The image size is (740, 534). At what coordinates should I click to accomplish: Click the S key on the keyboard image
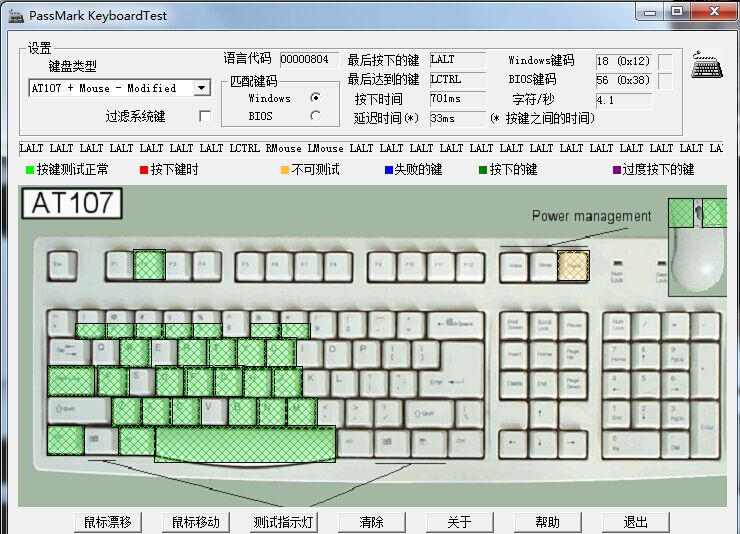point(142,381)
